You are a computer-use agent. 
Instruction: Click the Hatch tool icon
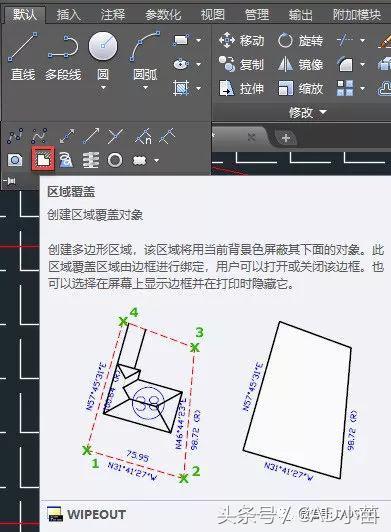(x=181, y=88)
